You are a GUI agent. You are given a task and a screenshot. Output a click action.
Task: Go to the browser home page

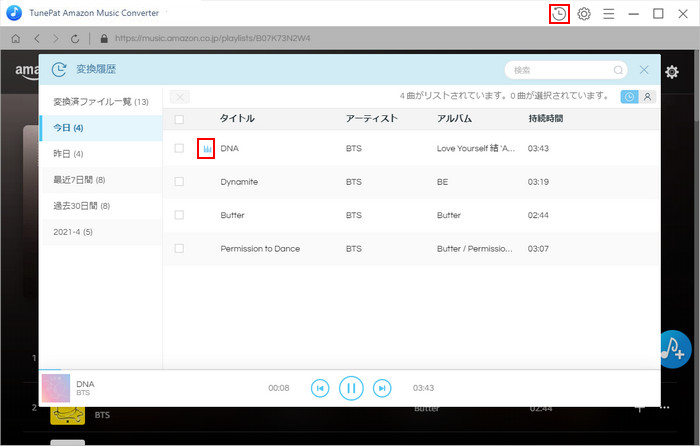click(16, 38)
